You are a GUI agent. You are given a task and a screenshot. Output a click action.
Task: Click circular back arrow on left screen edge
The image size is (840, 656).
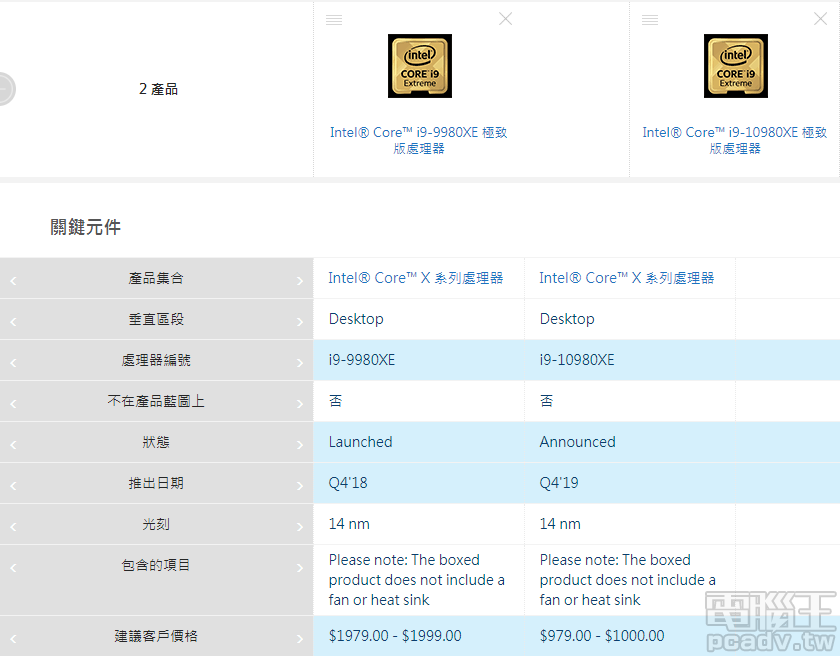click(4, 88)
